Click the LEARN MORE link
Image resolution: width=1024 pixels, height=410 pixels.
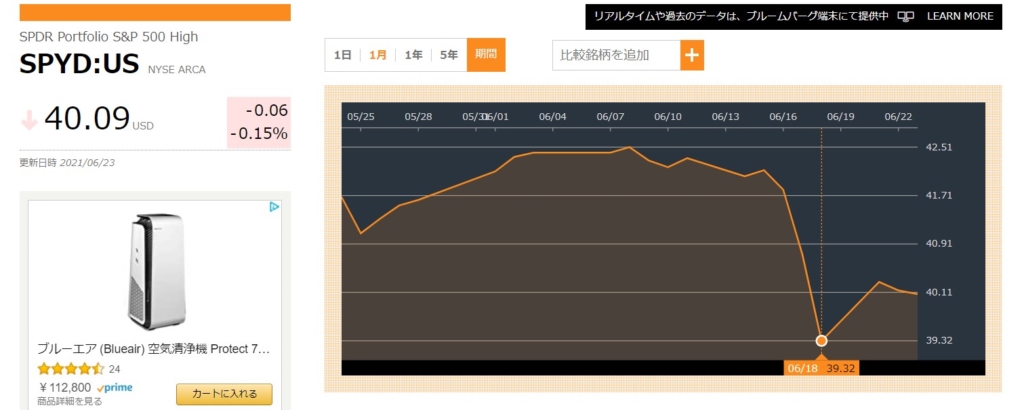[x=960, y=16]
